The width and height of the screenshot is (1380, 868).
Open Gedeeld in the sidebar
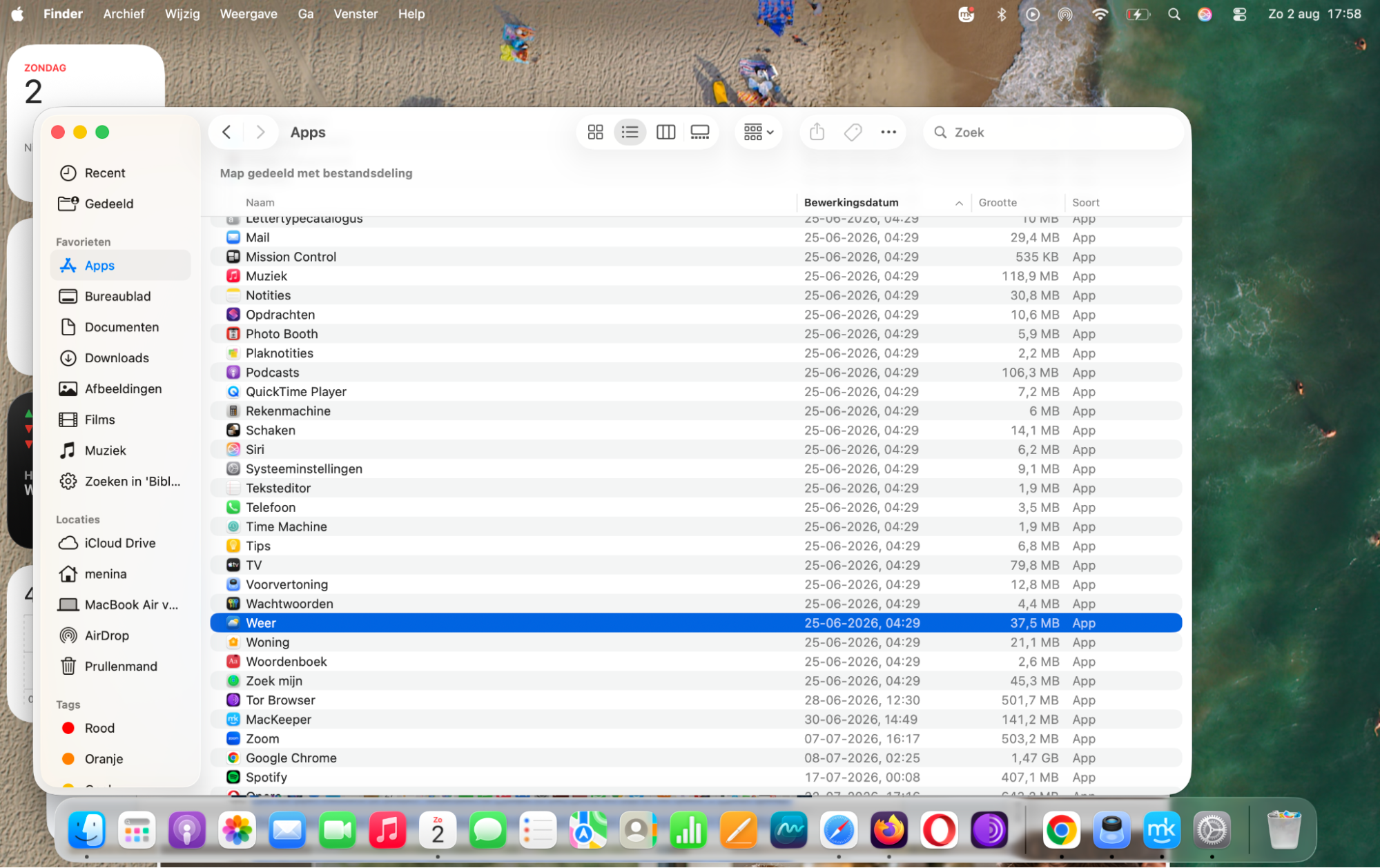coord(120,204)
